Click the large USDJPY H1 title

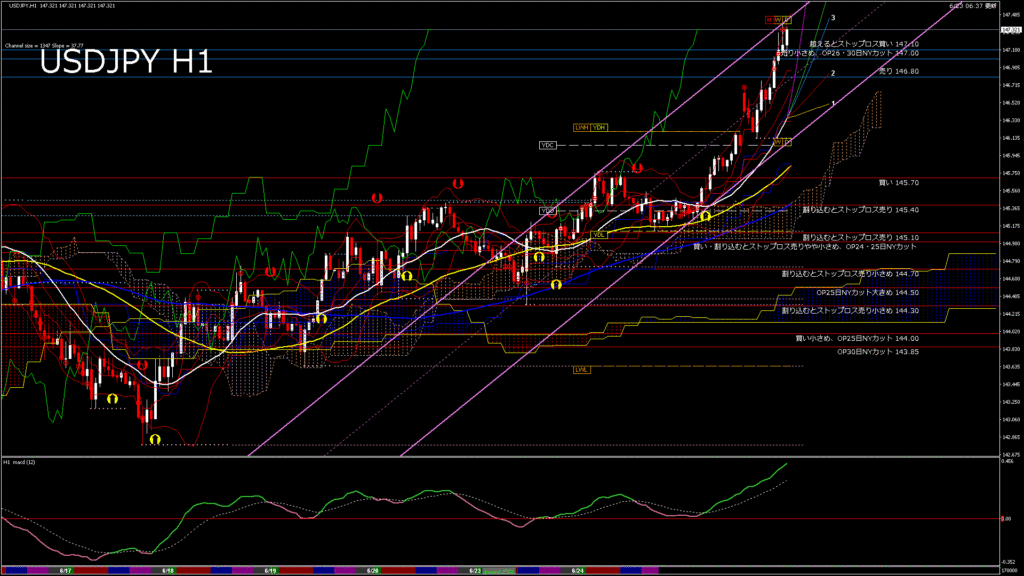click(126, 62)
